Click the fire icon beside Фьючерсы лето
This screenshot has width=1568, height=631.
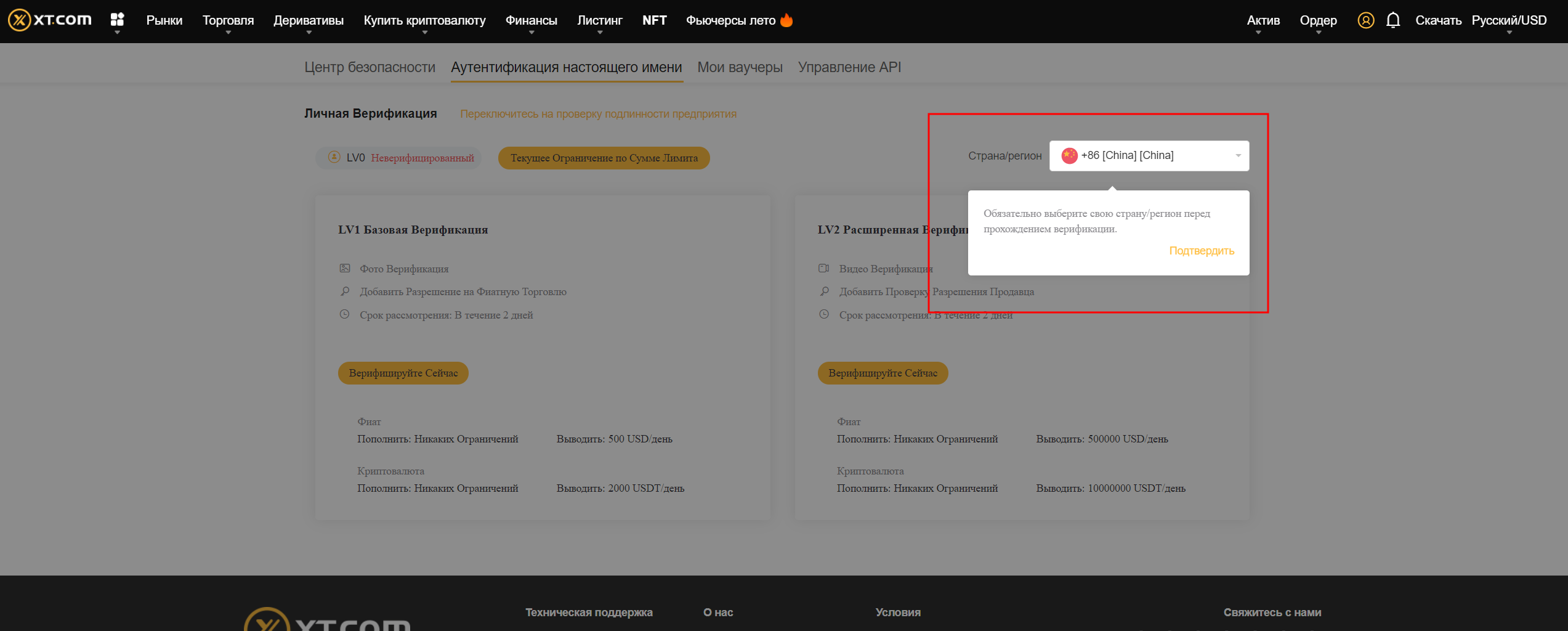(x=786, y=20)
